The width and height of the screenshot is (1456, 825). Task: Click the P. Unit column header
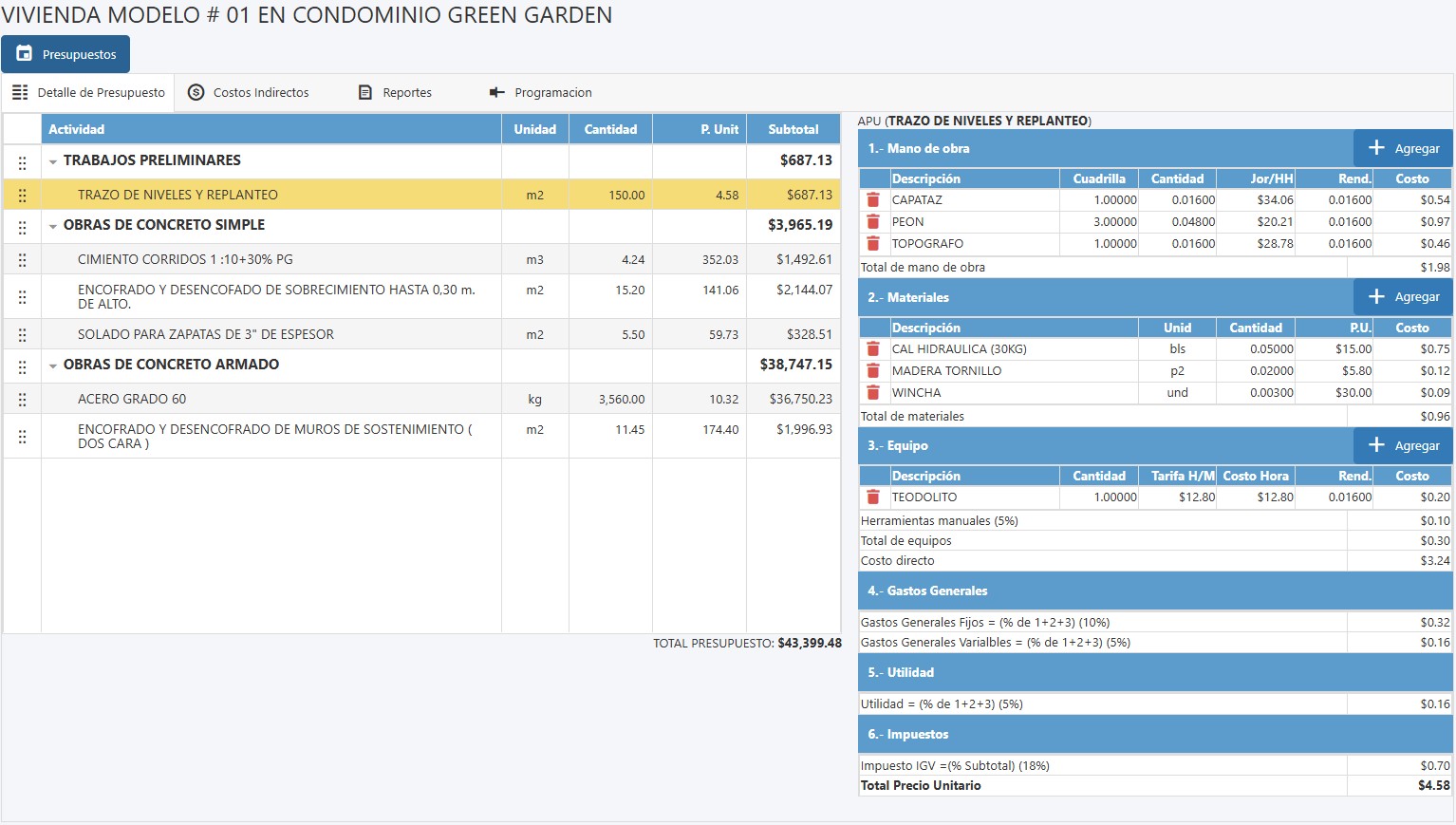(x=700, y=129)
